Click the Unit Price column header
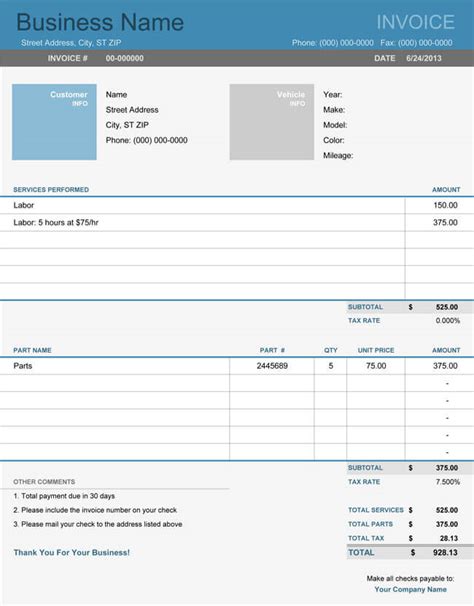This screenshot has height=606, width=474. click(376, 351)
